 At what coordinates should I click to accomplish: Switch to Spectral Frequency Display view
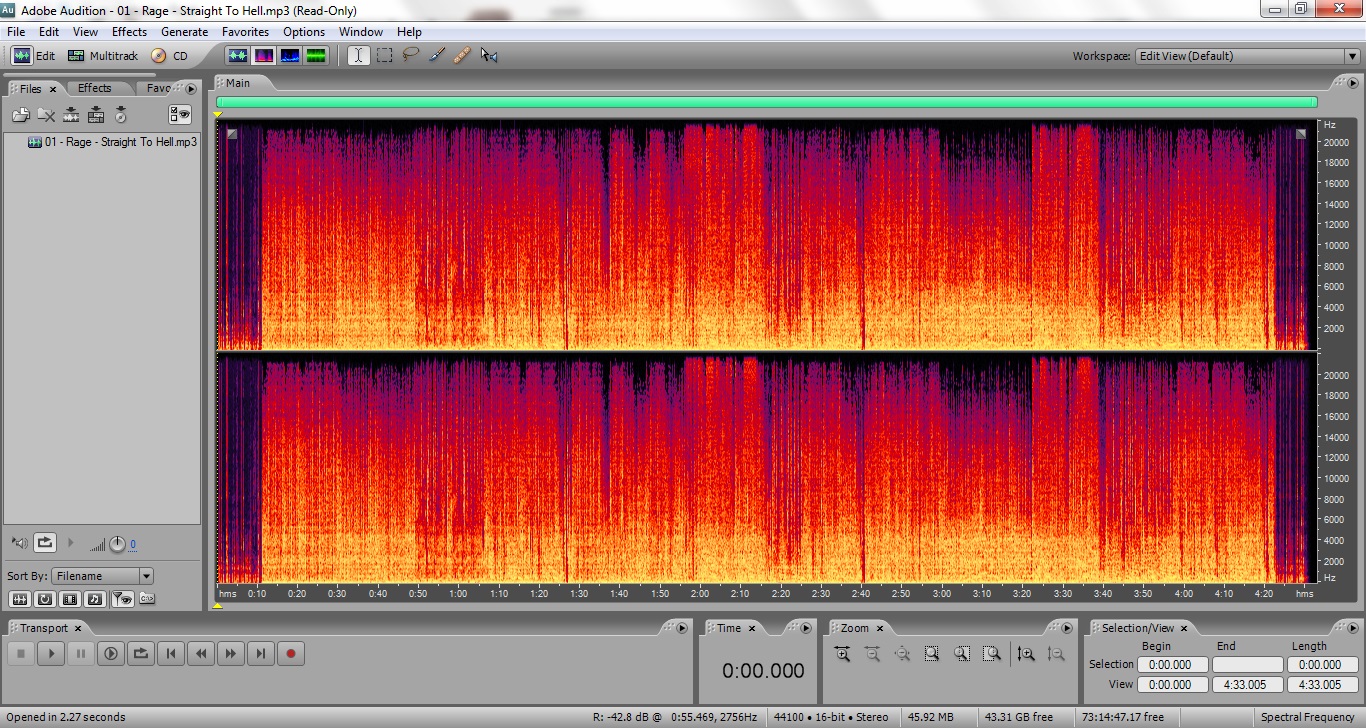(264, 56)
